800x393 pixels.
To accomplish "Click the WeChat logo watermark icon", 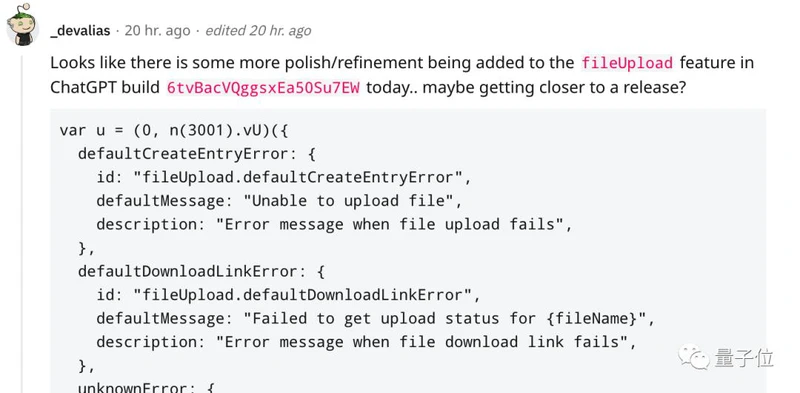I will [x=693, y=357].
